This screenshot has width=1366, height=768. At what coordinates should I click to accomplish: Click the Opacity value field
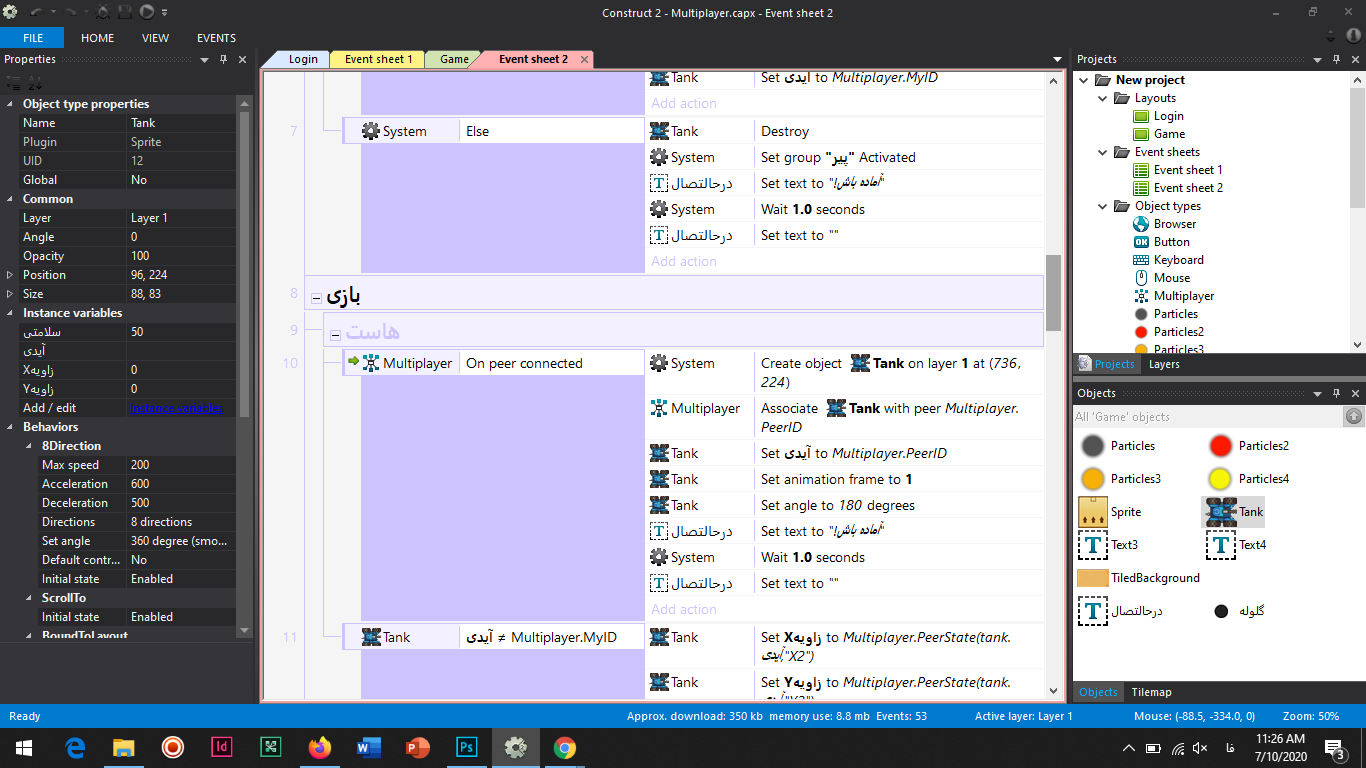pyautogui.click(x=180, y=256)
